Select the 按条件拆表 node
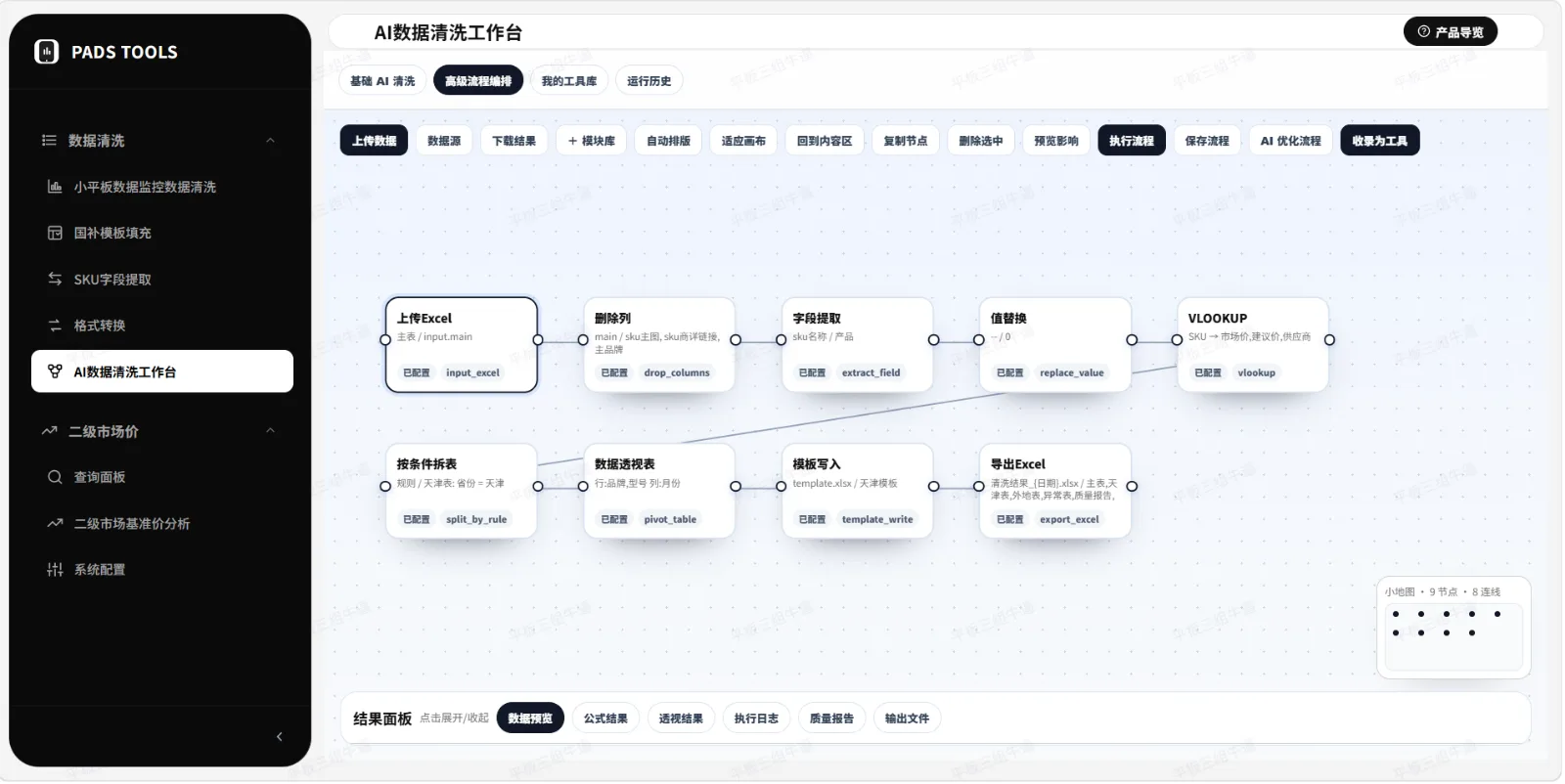1565x784 pixels. point(462,492)
